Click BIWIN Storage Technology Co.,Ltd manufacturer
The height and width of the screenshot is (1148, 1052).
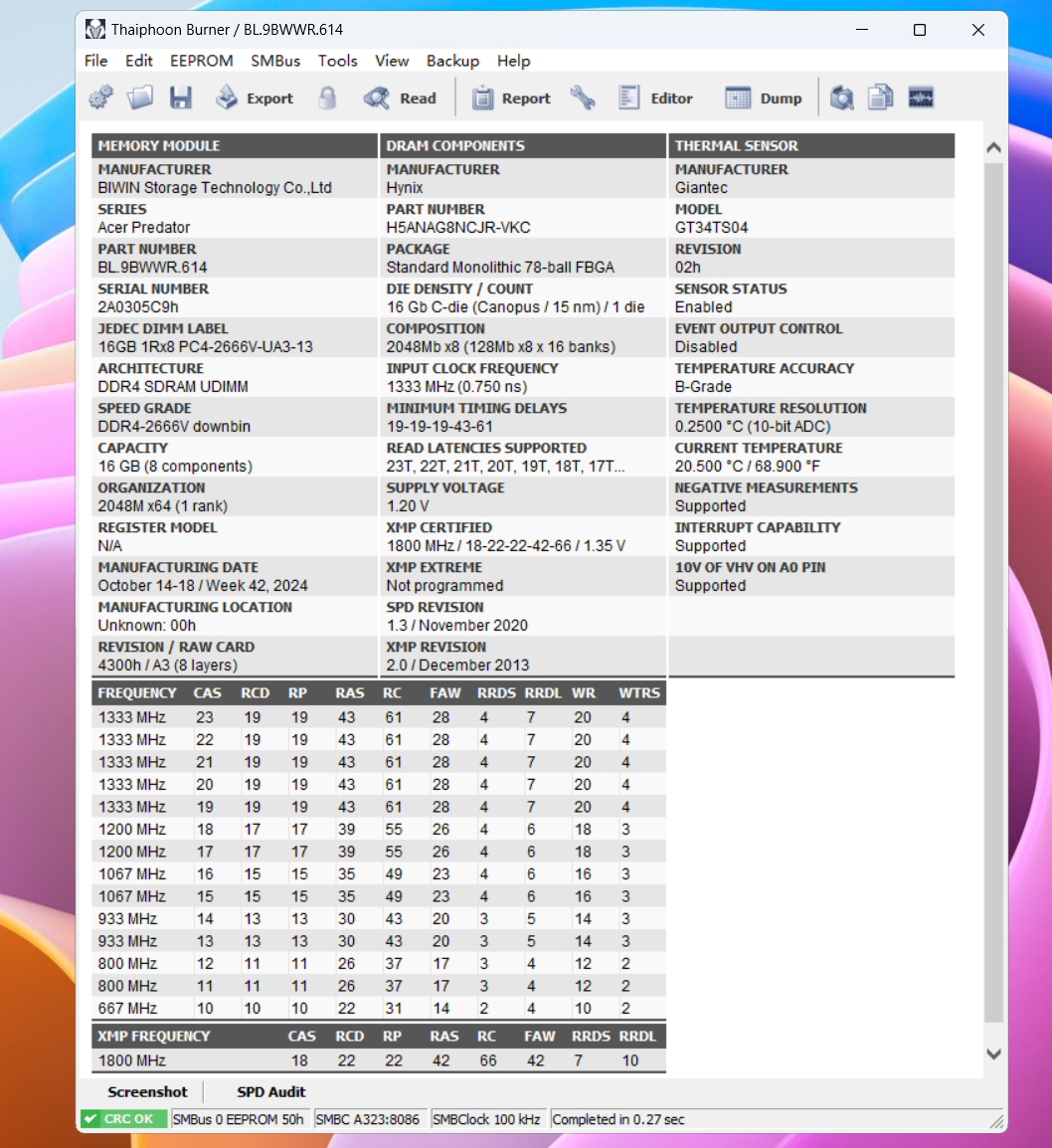point(215,187)
